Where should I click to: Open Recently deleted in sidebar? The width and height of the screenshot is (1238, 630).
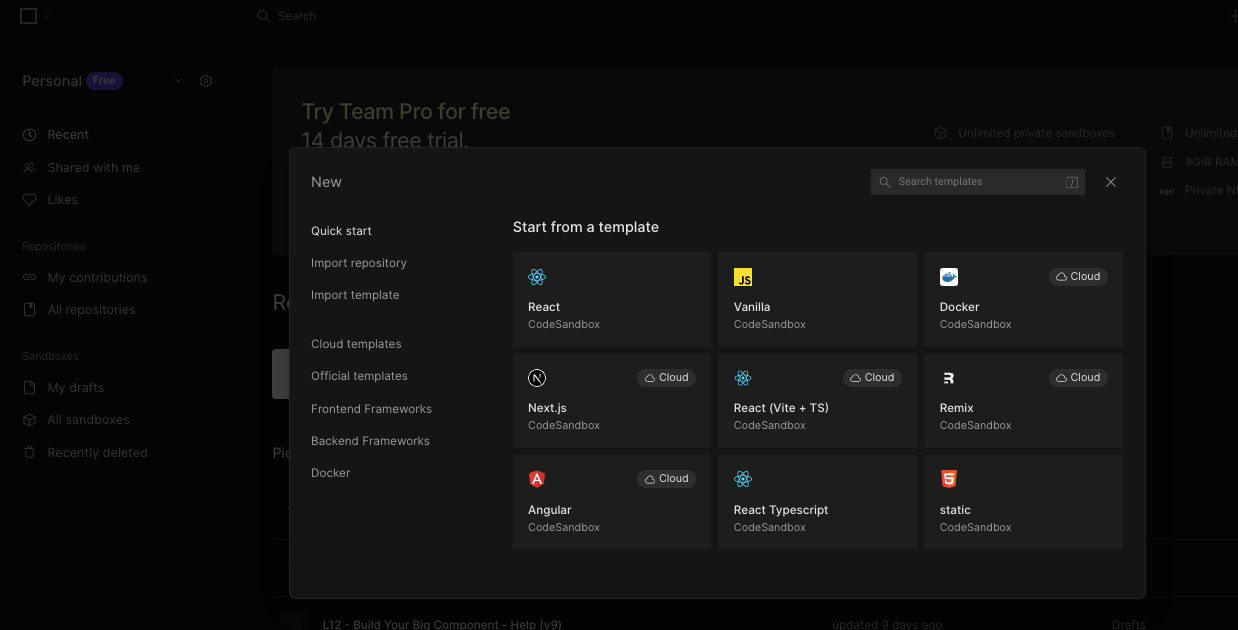click(97, 453)
